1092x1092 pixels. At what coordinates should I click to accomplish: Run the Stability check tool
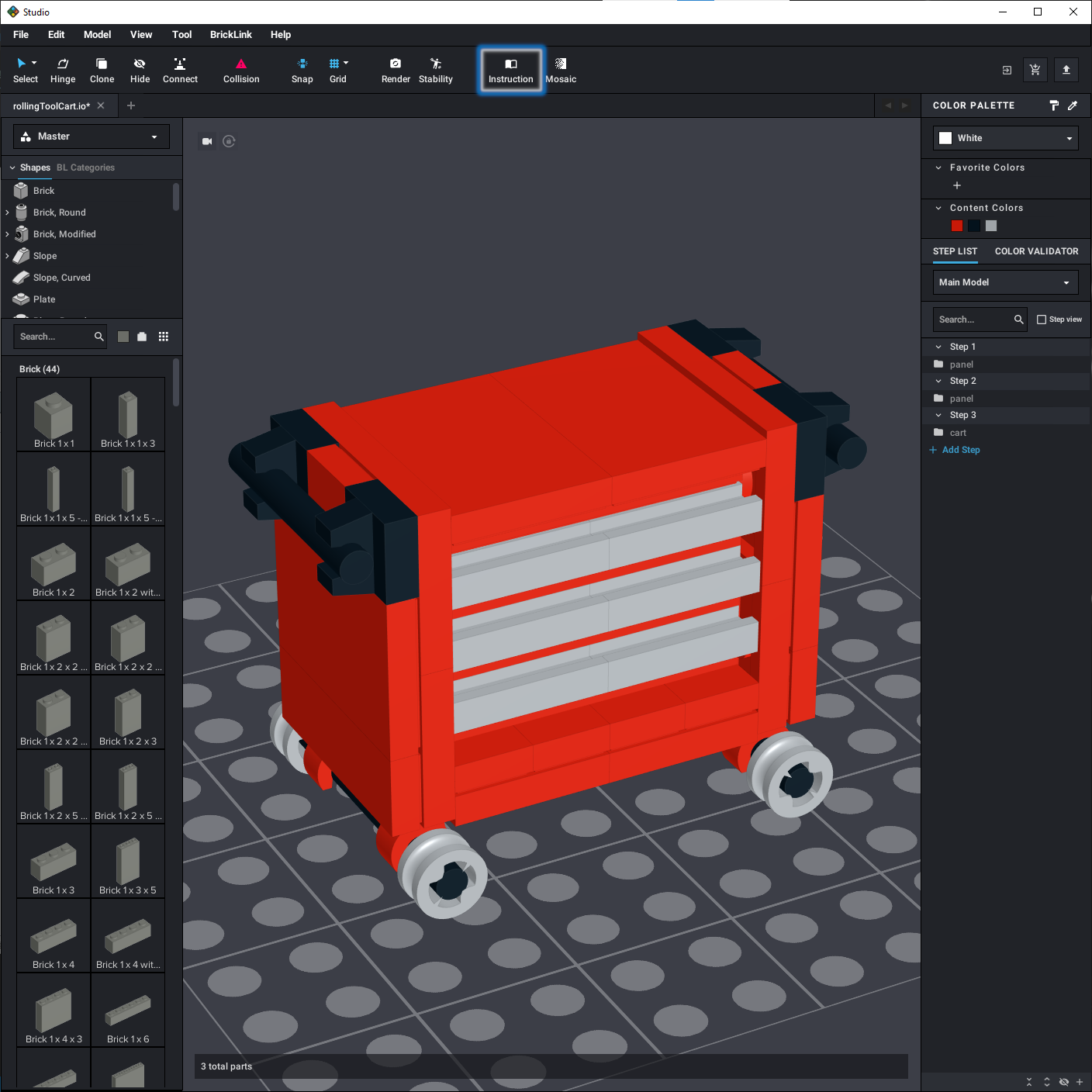(436, 70)
